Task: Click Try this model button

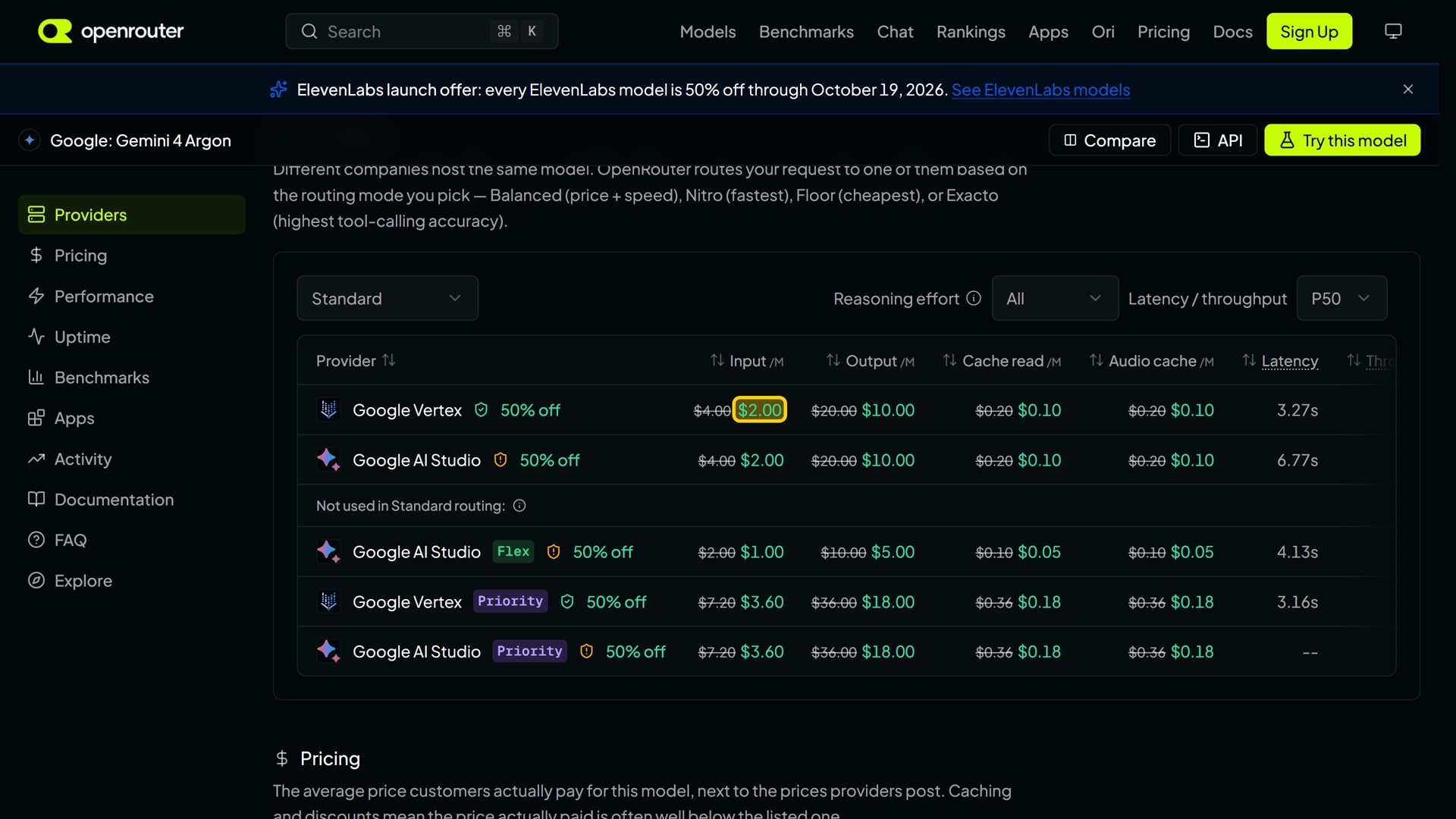Action: point(1342,140)
